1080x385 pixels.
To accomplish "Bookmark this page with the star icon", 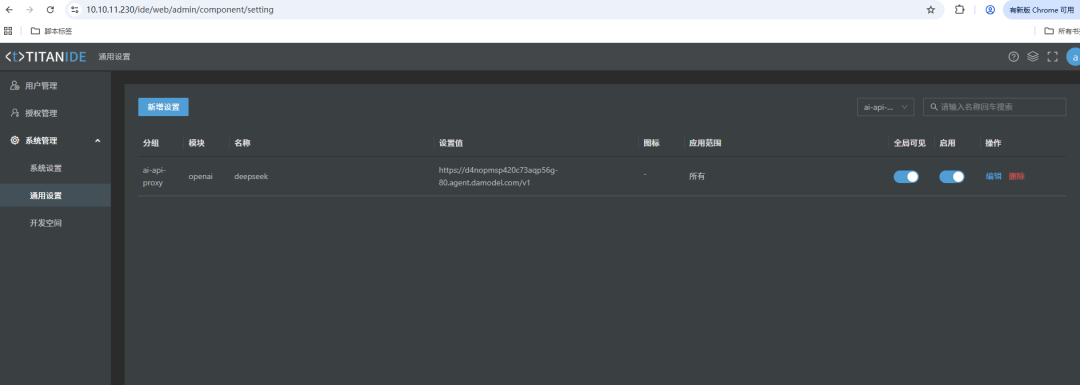I will 931,10.
